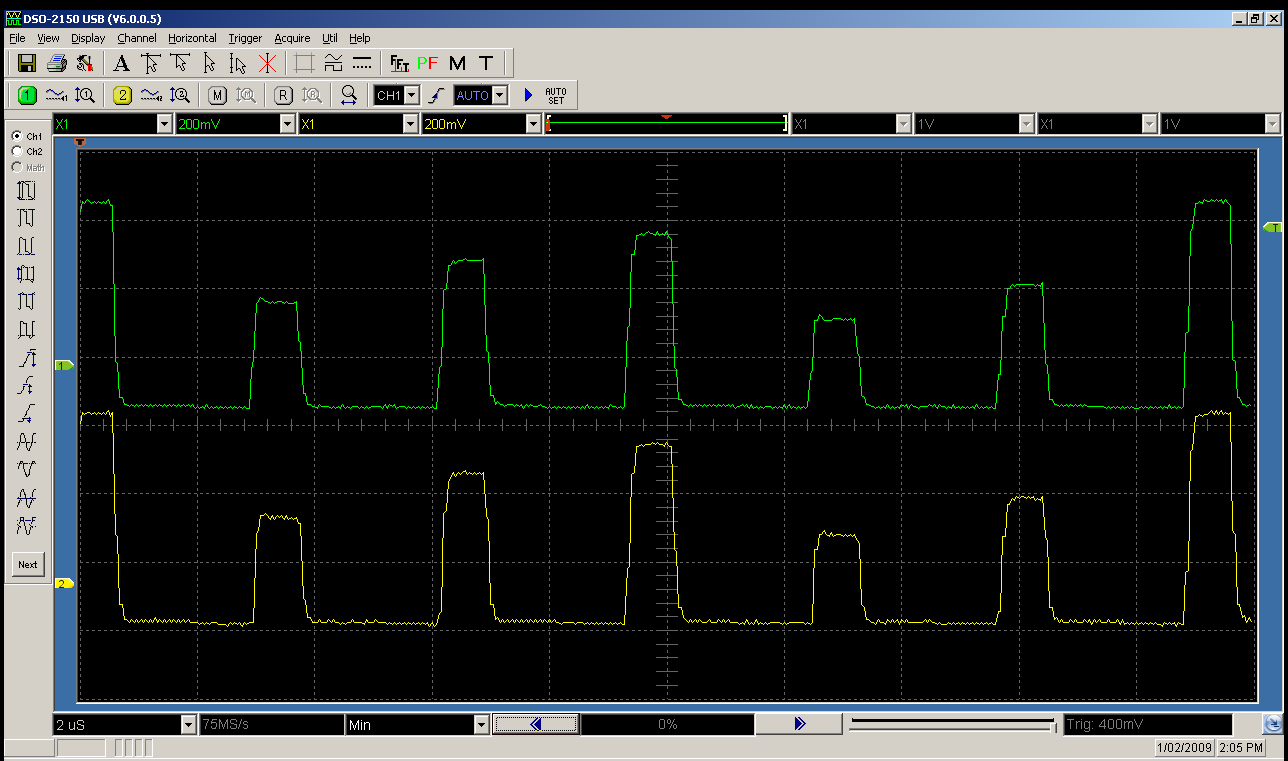Click the CH2 waveform time-base icon
1288x761 pixels.
(x=151, y=95)
